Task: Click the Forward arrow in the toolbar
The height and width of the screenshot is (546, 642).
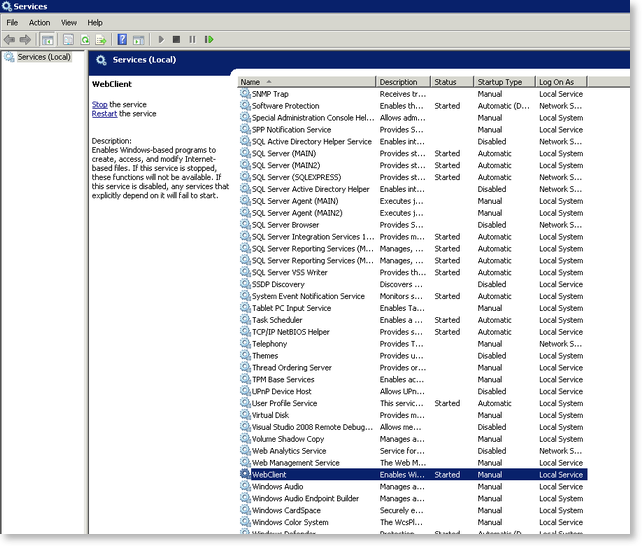Action: click(x=25, y=40)
